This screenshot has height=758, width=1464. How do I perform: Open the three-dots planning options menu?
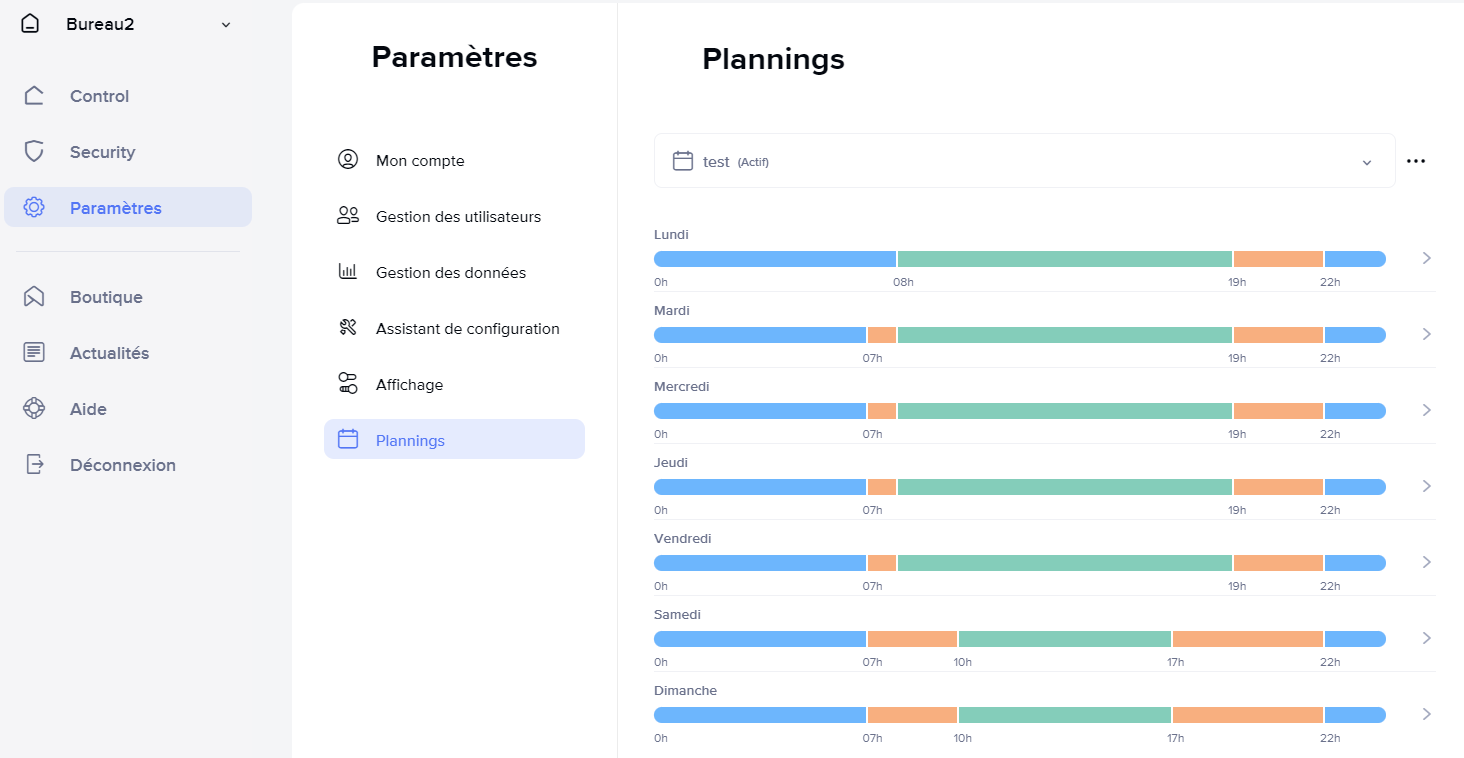point(1416,161)
